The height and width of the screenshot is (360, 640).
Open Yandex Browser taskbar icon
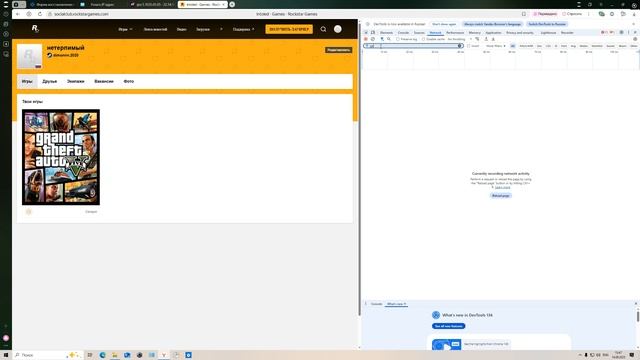coord(164,355)
